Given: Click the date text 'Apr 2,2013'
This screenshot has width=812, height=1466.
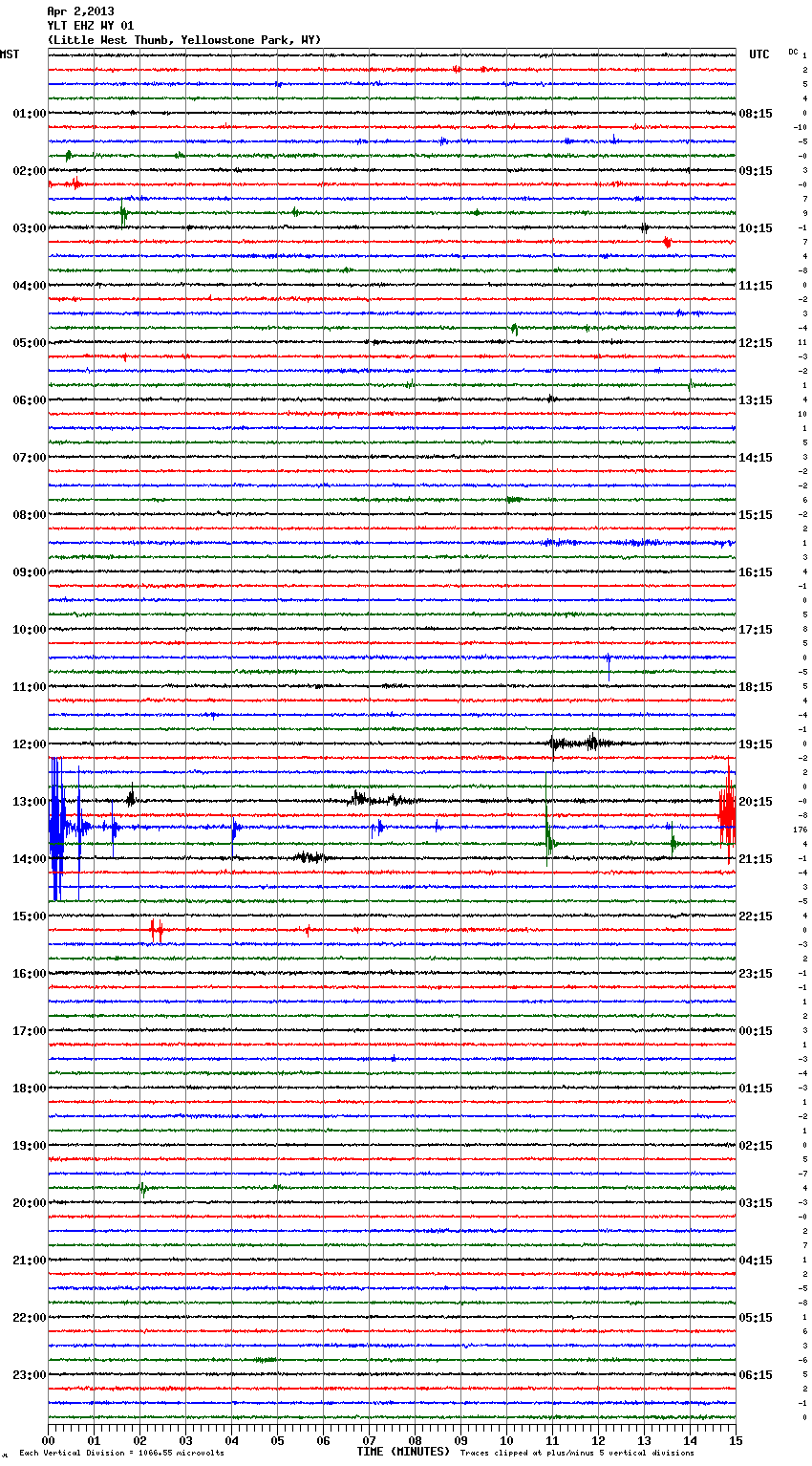Looking at the screenshot, I should coord(80,11).
